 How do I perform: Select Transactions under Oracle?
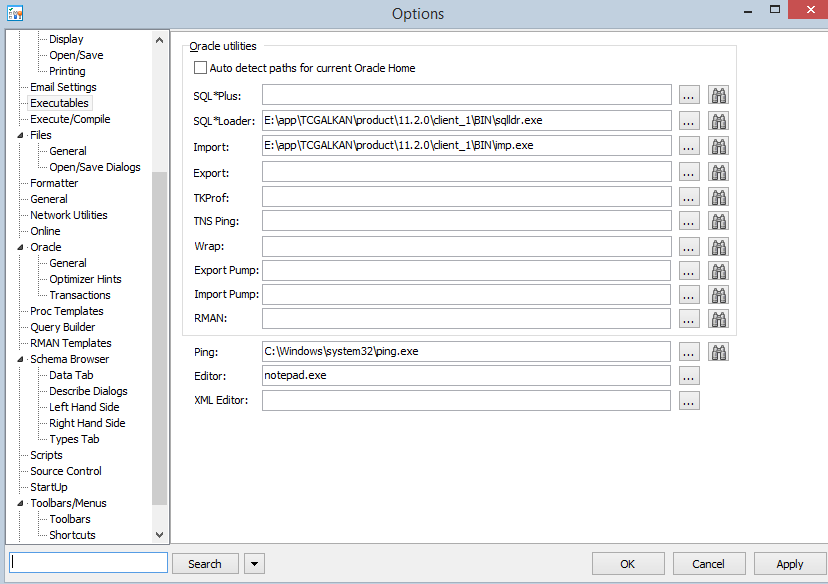(80, 295)
